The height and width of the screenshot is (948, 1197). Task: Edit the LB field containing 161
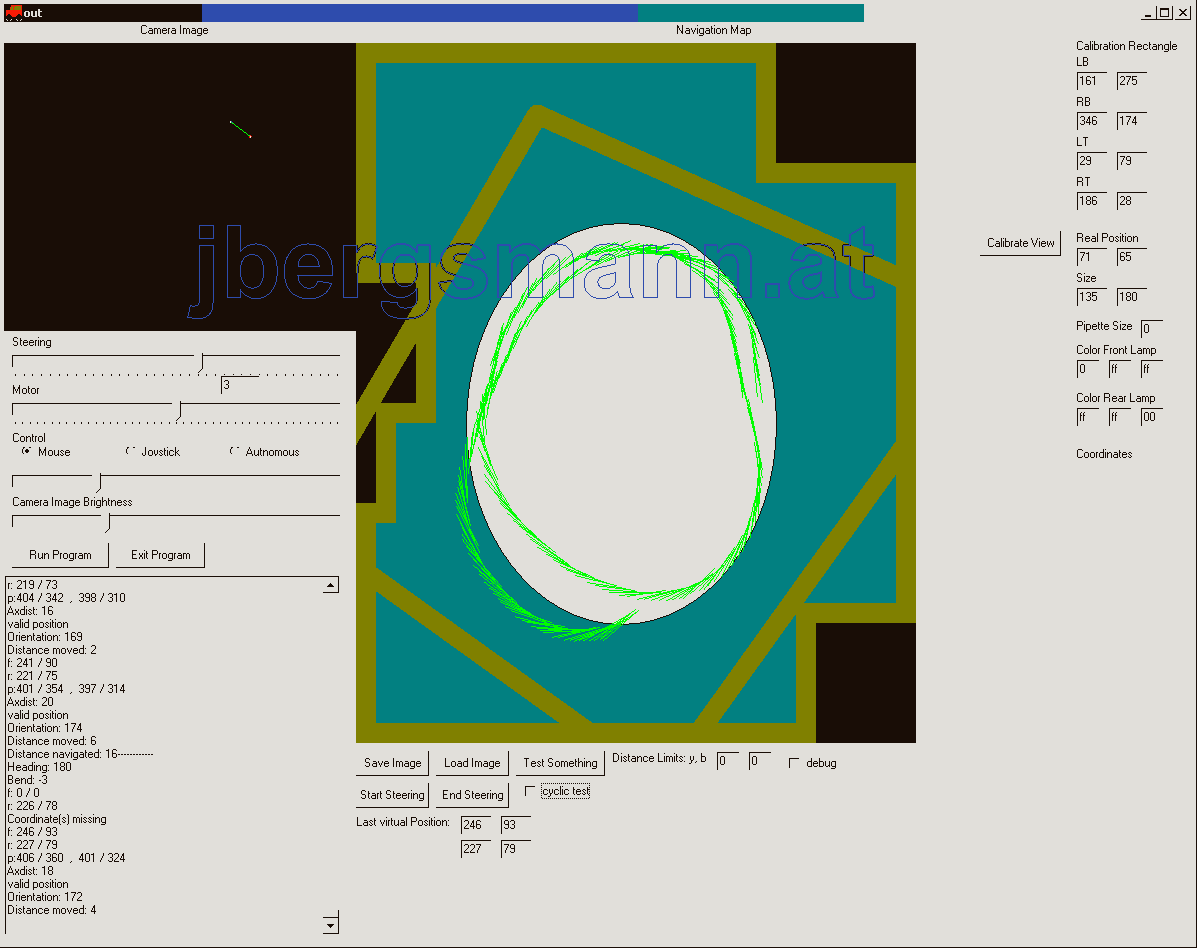point(1091,81)
